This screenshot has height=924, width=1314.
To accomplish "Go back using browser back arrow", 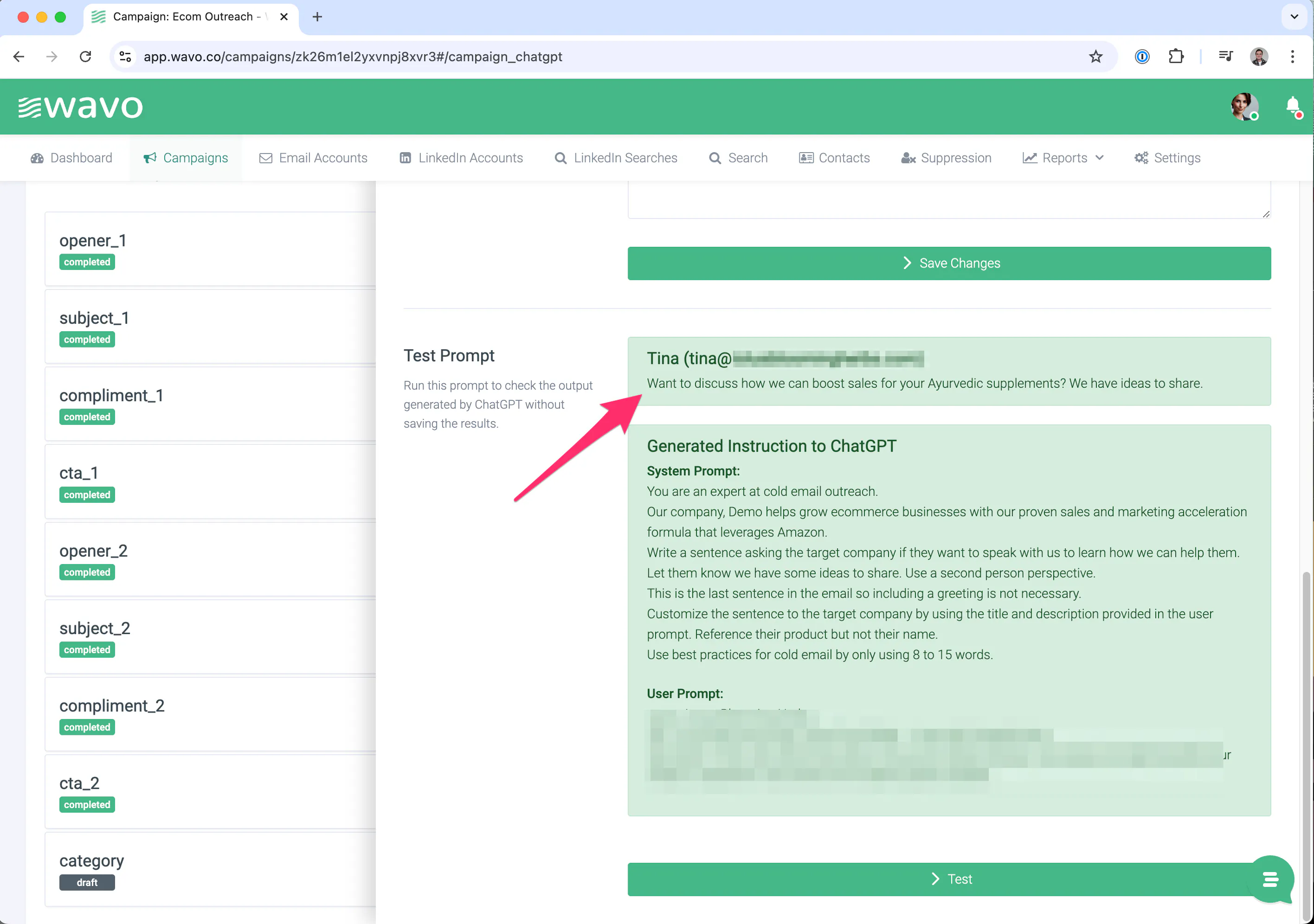I will point(19,57).
